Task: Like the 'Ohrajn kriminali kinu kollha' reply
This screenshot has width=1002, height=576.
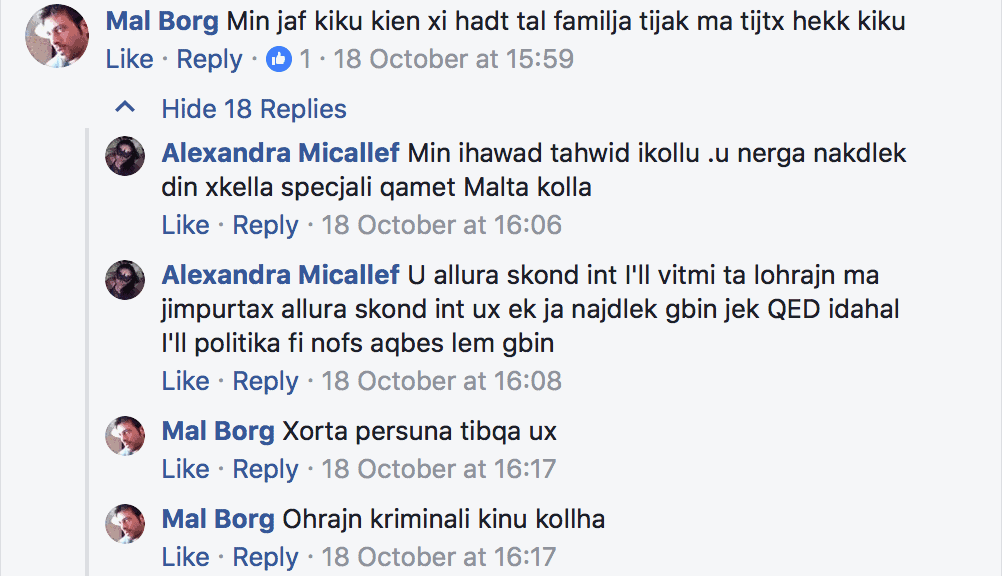Action: tap(185, 557)
